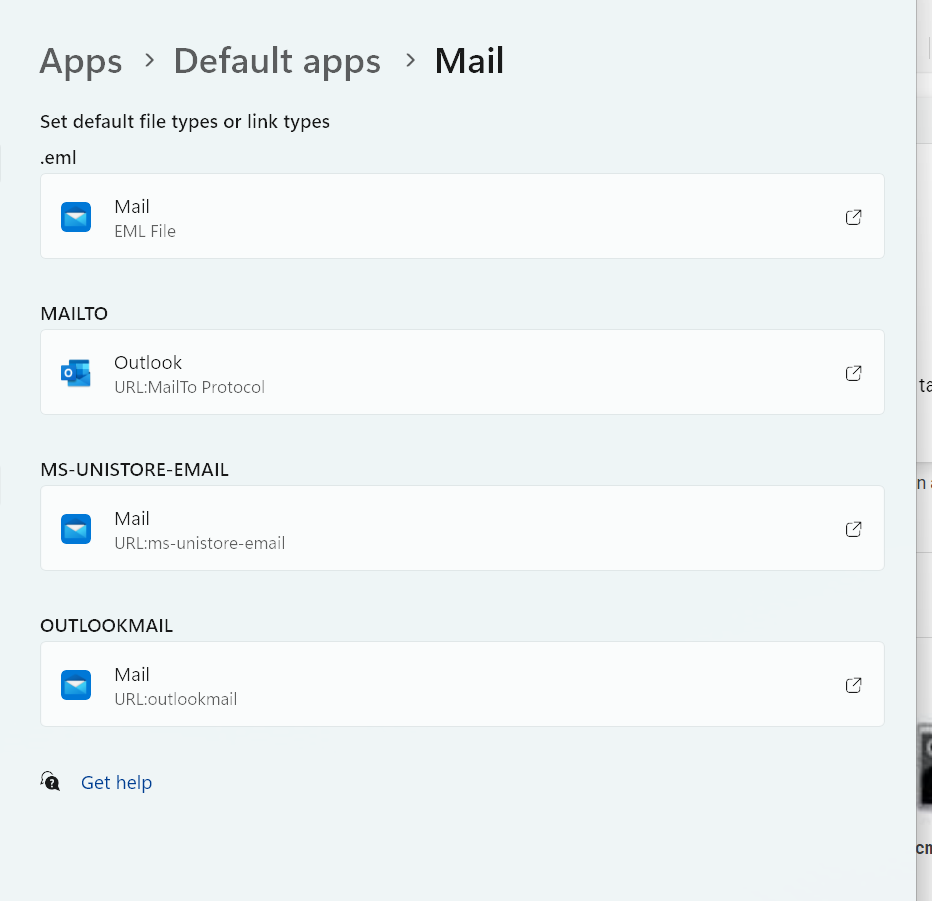This screenshot has width=932, height=901.
Task: Open external link icon on MailTo Protocol row
Action: tap(854, 373)
